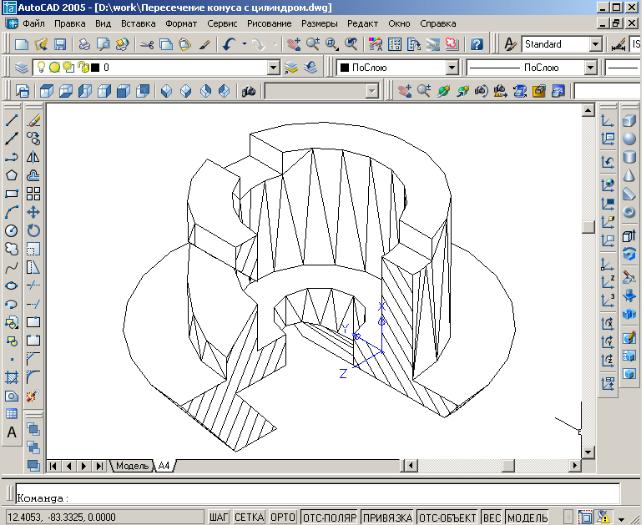Toggle МОДЕЛЬ space button
This screenshot has width=642, height=525.
coord(527,517)
